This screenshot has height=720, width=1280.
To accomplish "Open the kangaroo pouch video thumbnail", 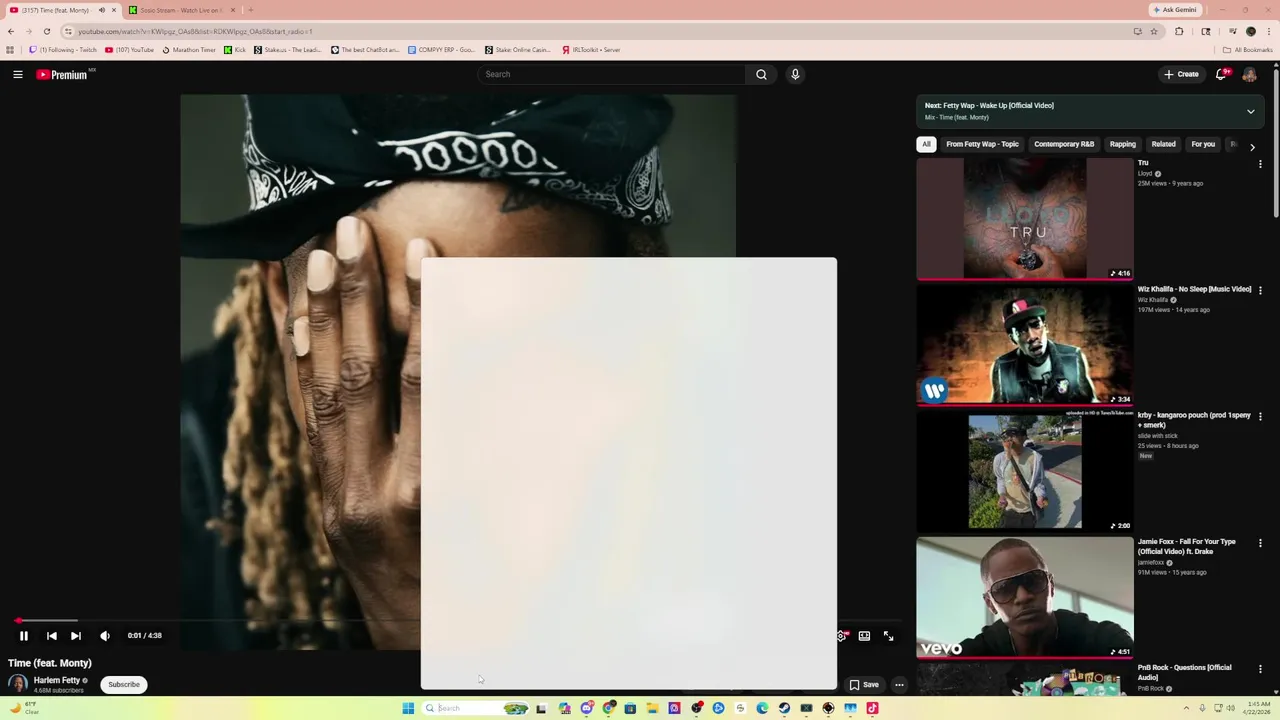I will (1025, 471).
